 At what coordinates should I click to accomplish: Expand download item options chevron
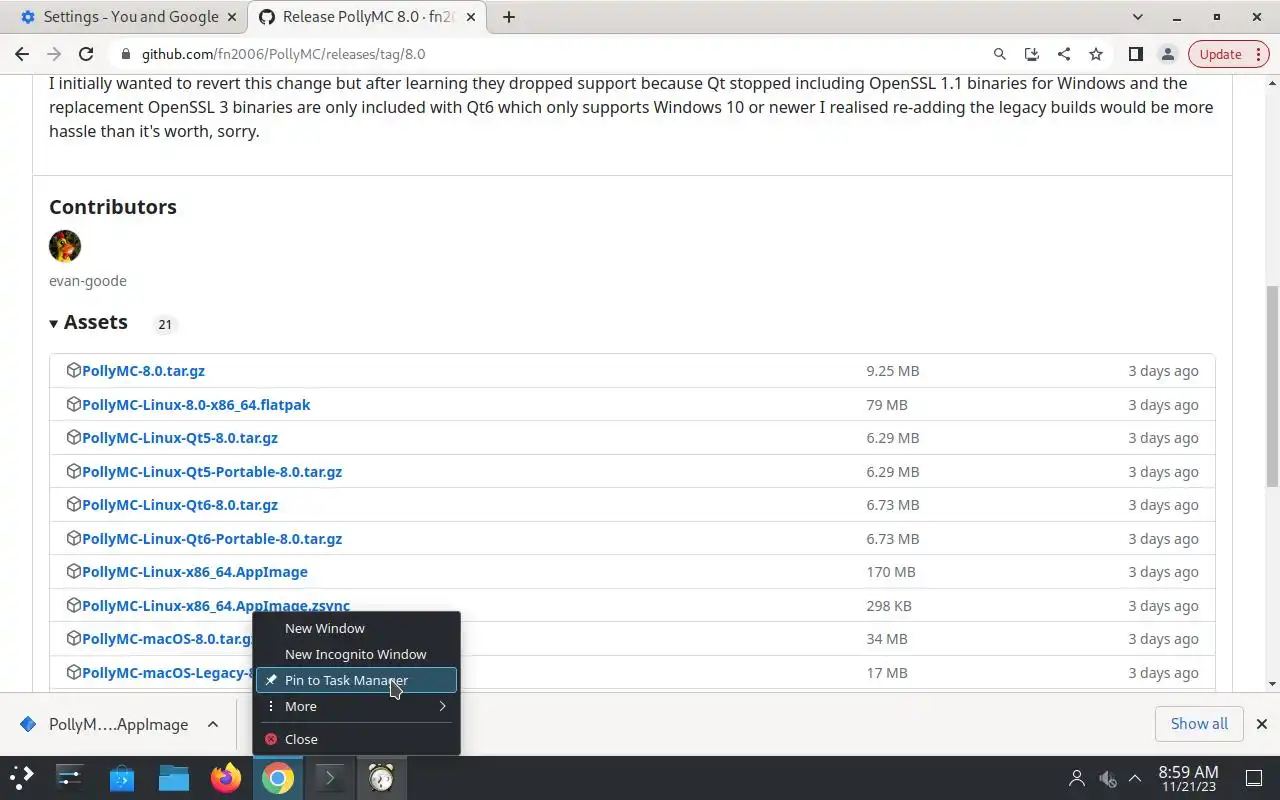pos(213,724)
